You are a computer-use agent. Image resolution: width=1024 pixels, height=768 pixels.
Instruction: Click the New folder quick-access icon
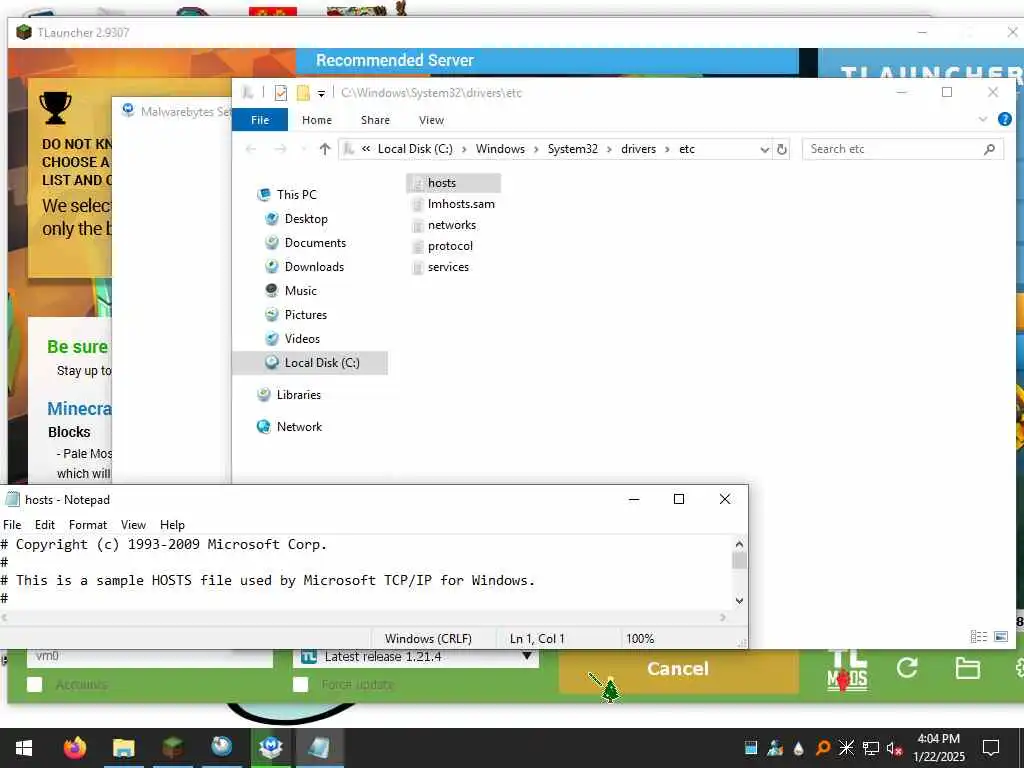pyautogui.click(x=303, y=93)
